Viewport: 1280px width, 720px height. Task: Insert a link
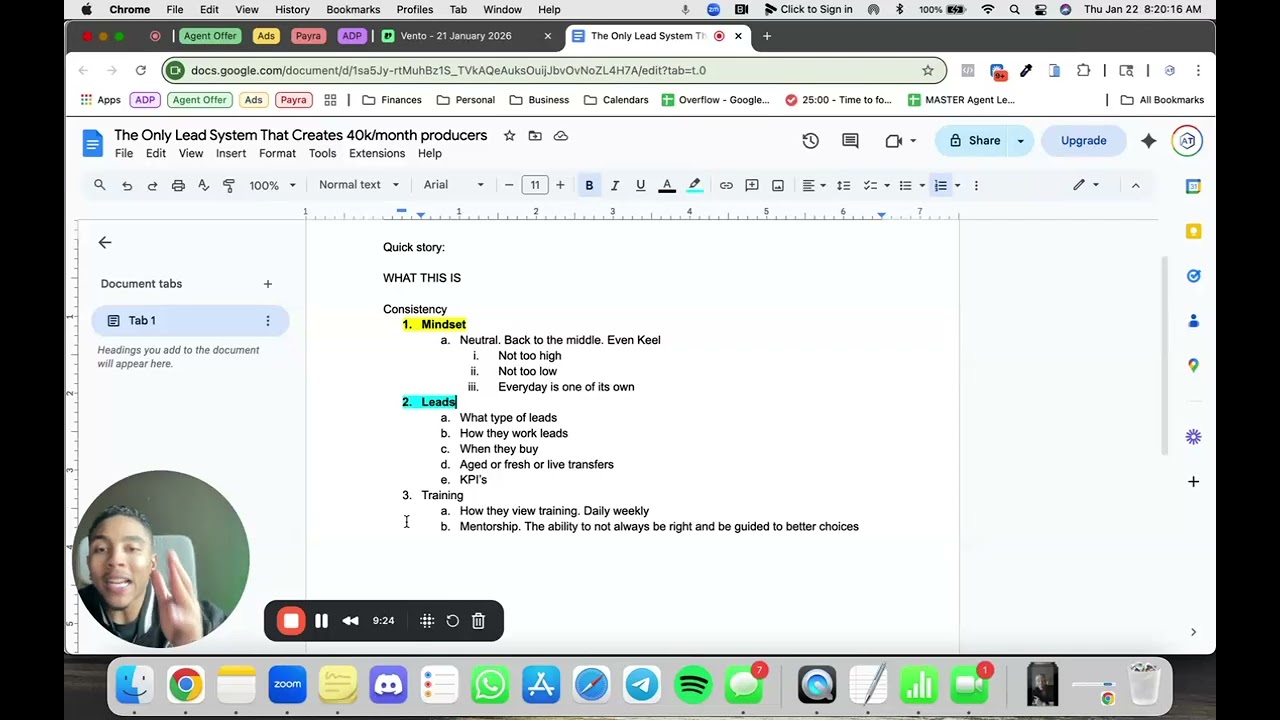pos(726,185)
